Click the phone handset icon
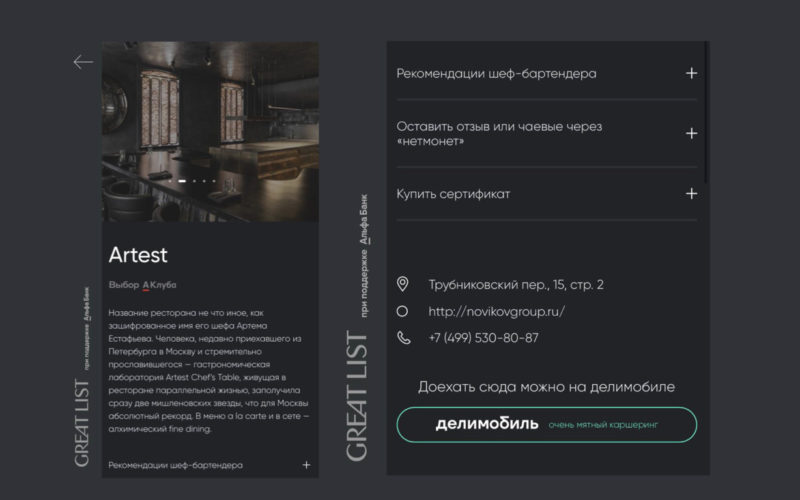The height and width of the screenshot is (500, 800). (x=404, y=338)
